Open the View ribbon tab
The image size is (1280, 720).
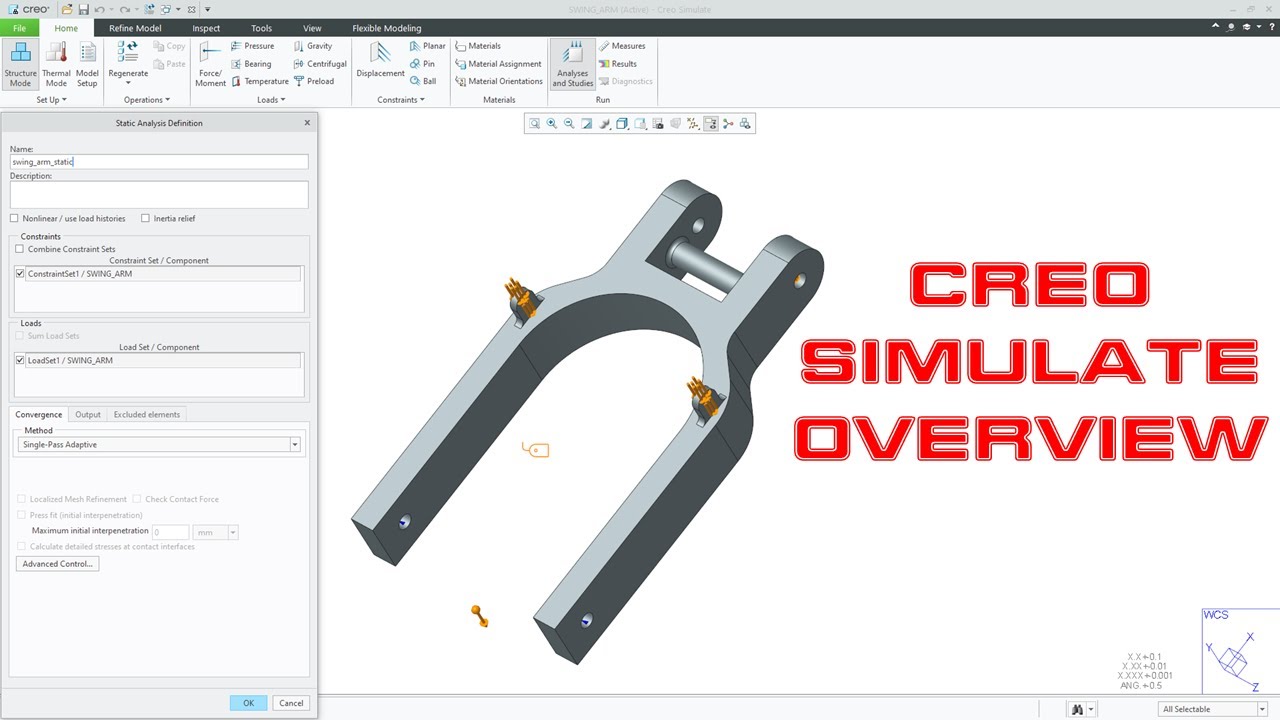312,28
